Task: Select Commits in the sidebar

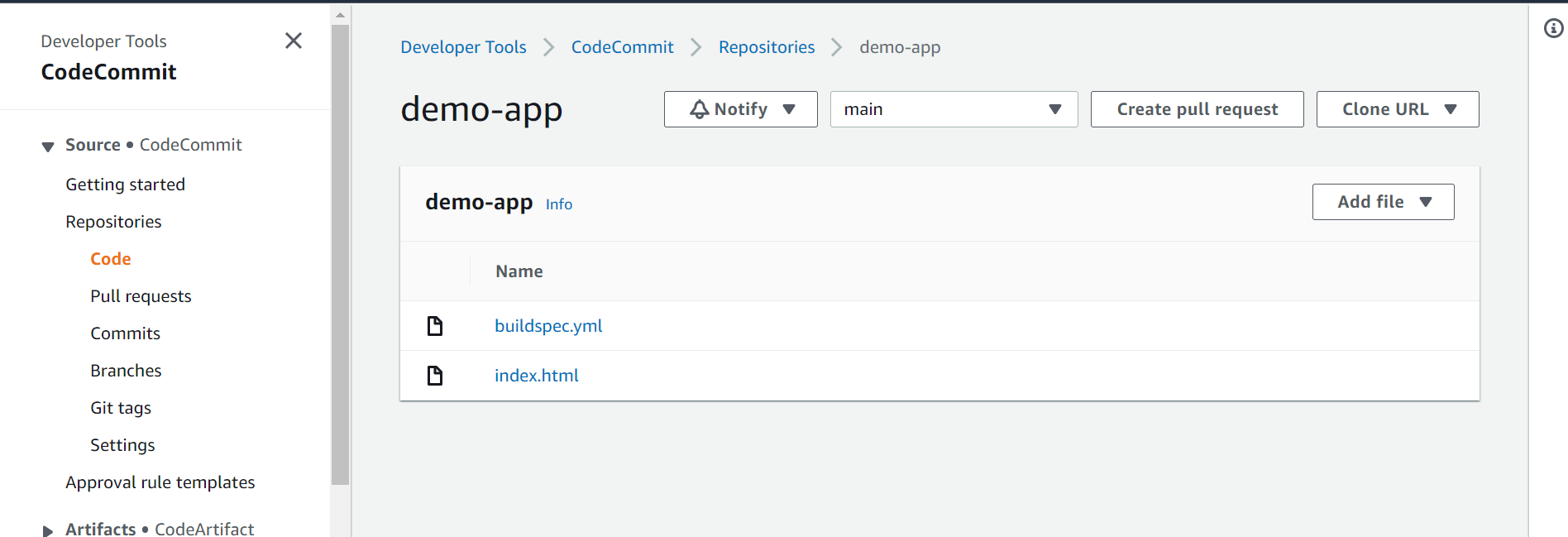Action: pos(126,333)
